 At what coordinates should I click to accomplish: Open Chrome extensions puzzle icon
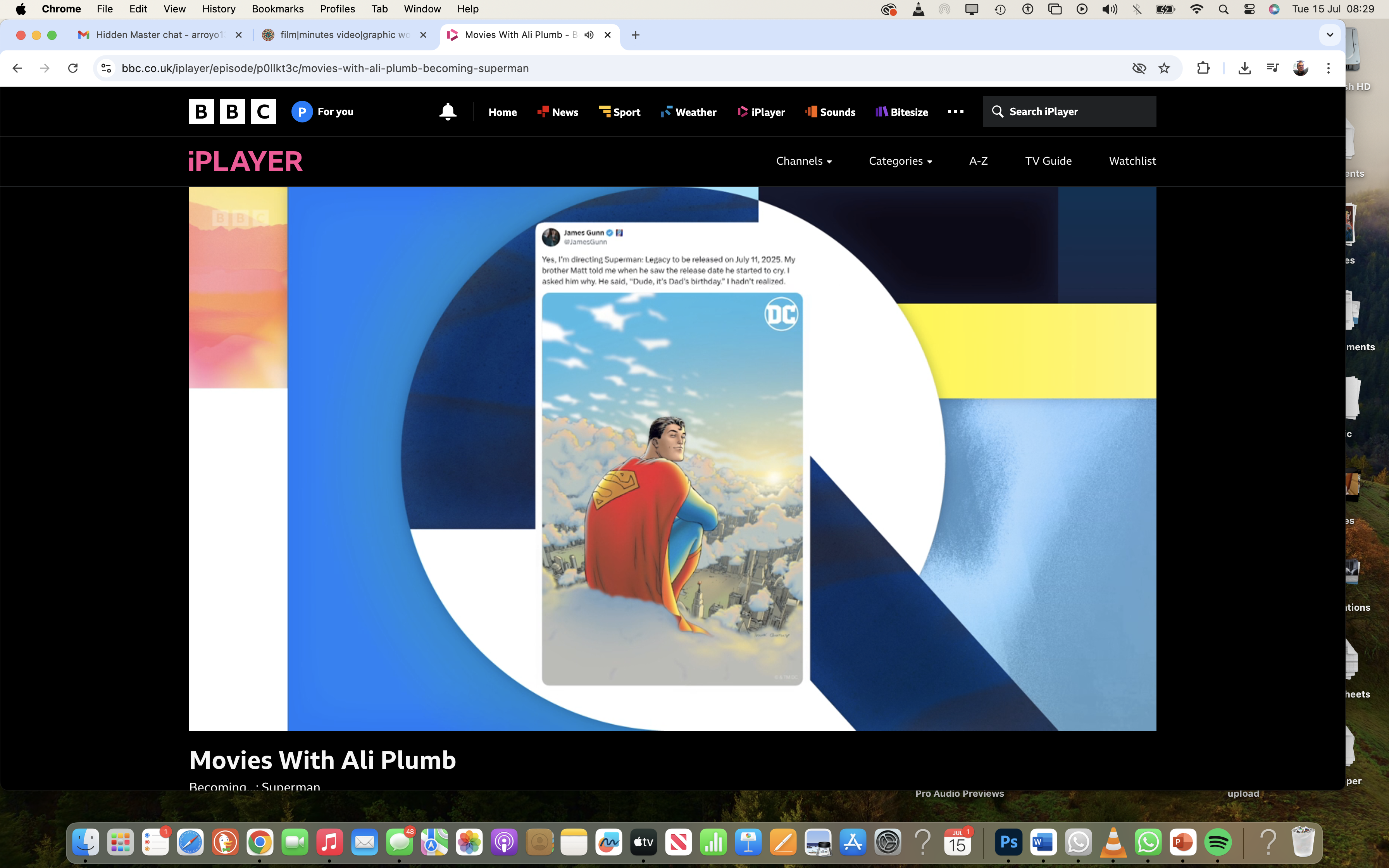click(x=1203, y=68)
